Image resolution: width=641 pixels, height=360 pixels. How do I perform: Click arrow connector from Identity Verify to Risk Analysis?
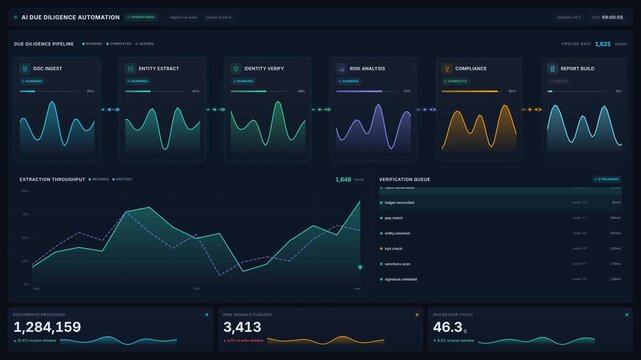(x=321, y=110)
